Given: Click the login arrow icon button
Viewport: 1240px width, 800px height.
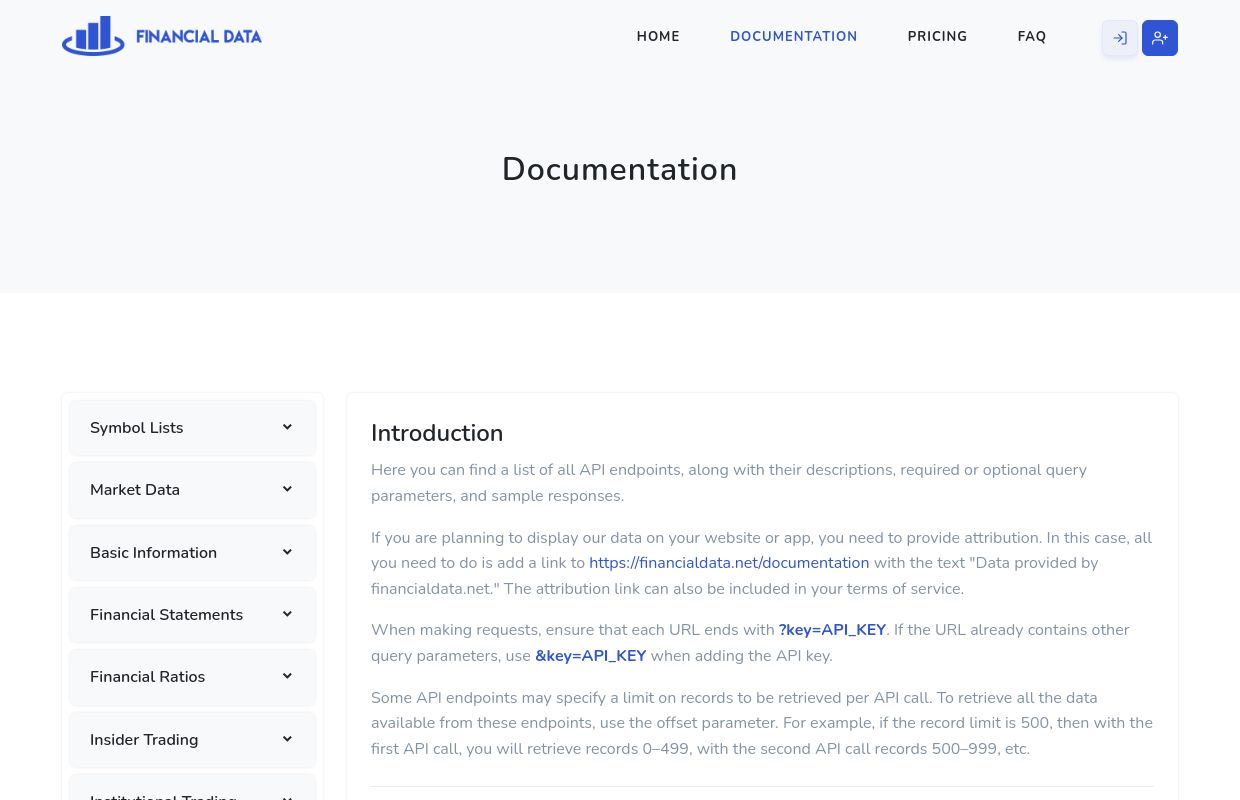Looking at the screenshot, I should (x=1120, y=38).
